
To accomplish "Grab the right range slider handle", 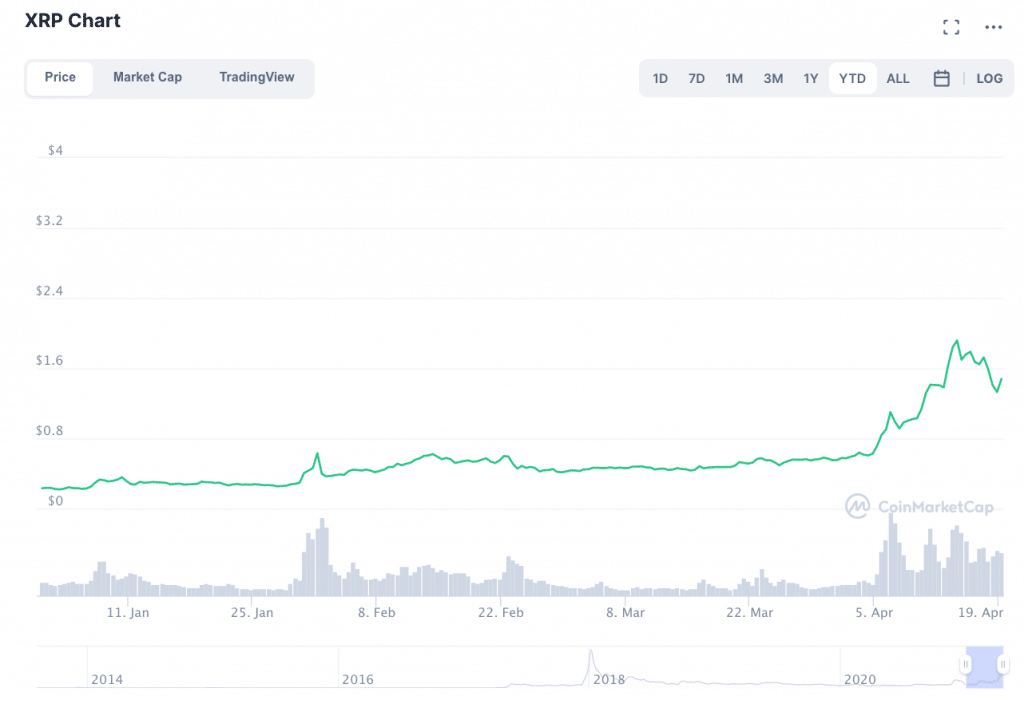I will pos(1002,665).
